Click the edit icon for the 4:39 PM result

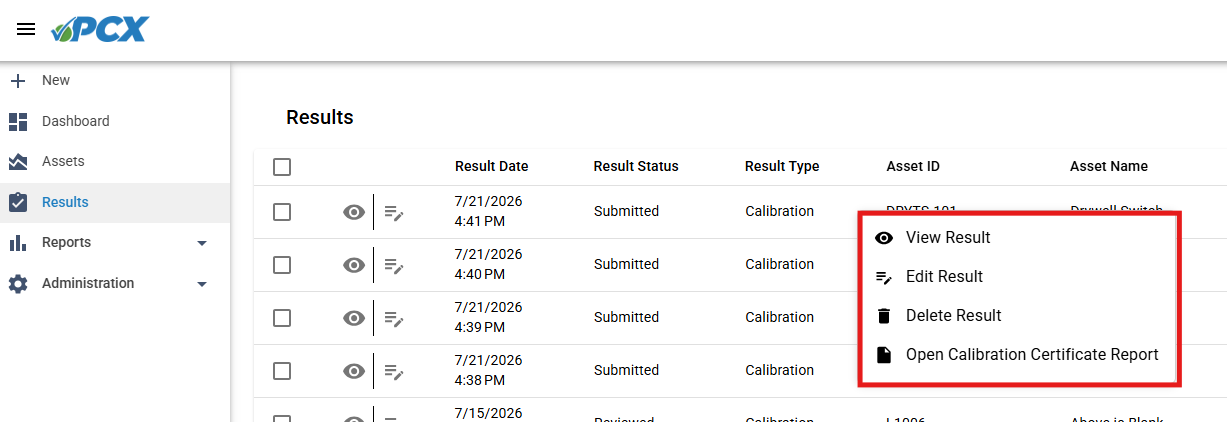tap(395, 318)
